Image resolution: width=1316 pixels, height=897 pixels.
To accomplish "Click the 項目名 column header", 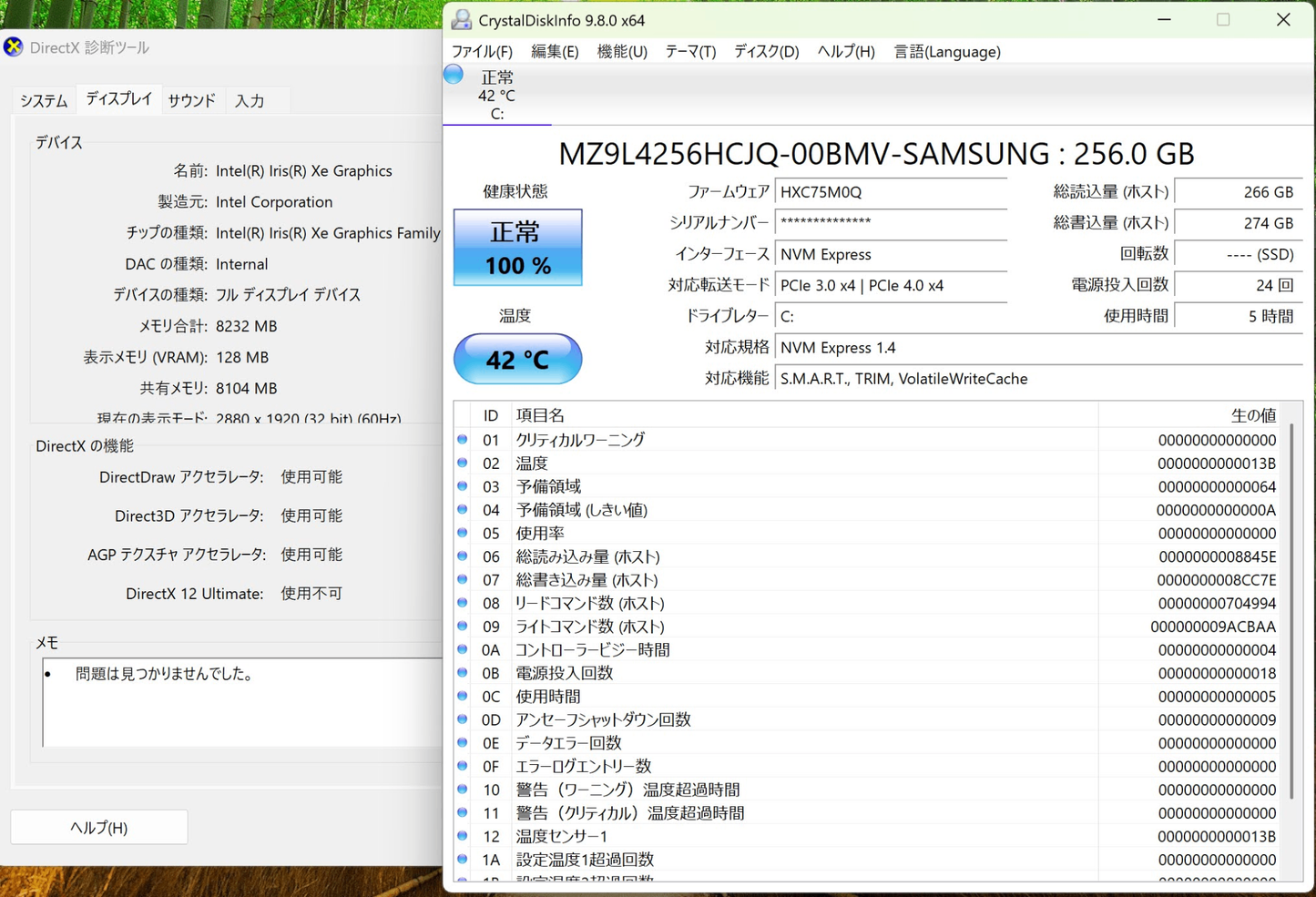I will point(804,415).
